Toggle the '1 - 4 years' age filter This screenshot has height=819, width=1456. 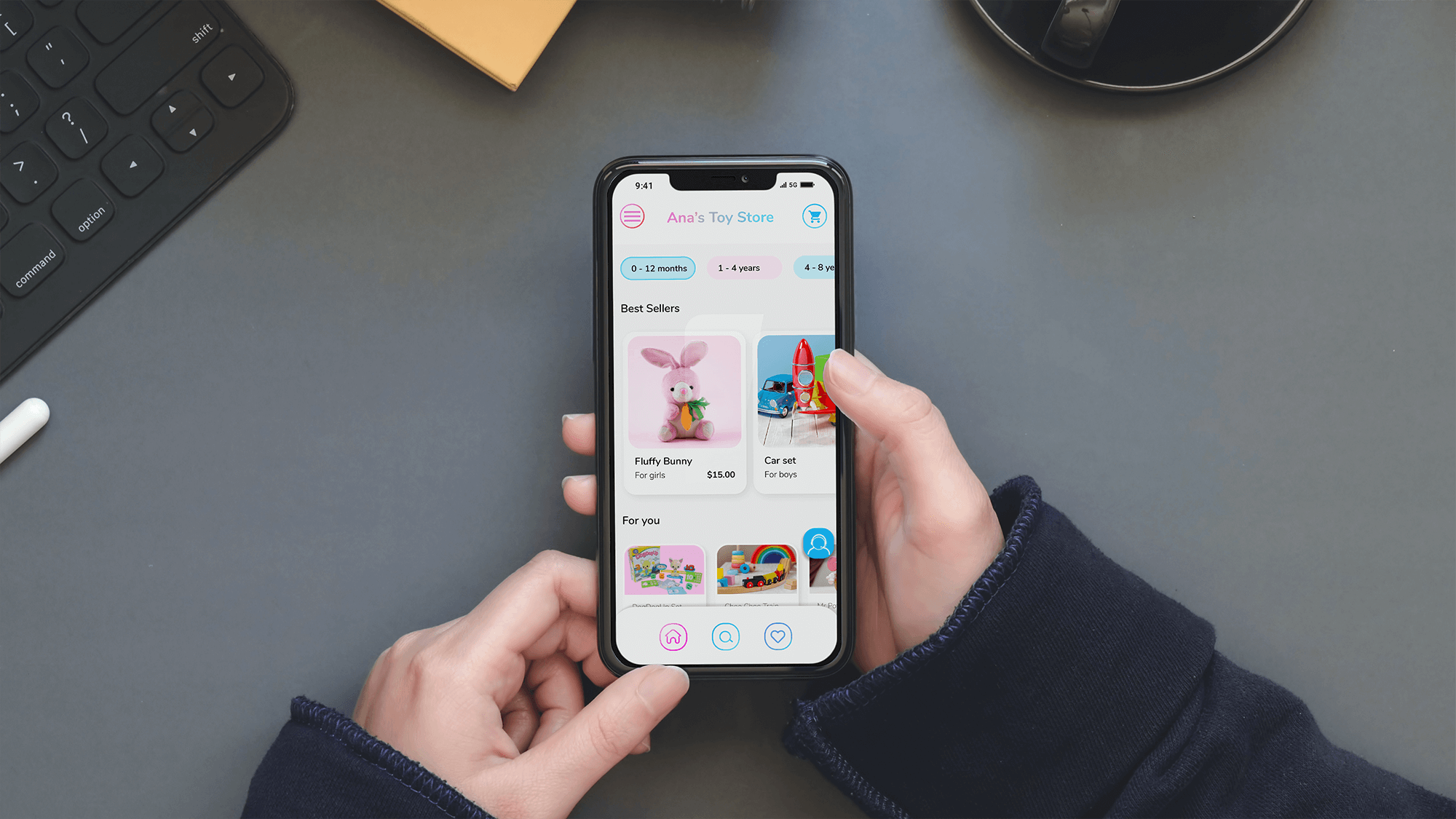738,267
